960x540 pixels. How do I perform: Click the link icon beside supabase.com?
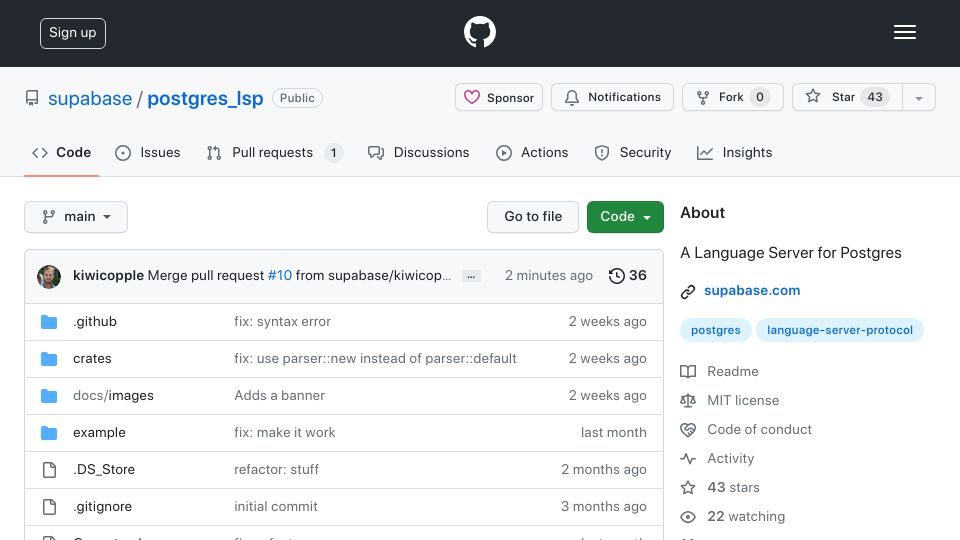tap(688, 291)
